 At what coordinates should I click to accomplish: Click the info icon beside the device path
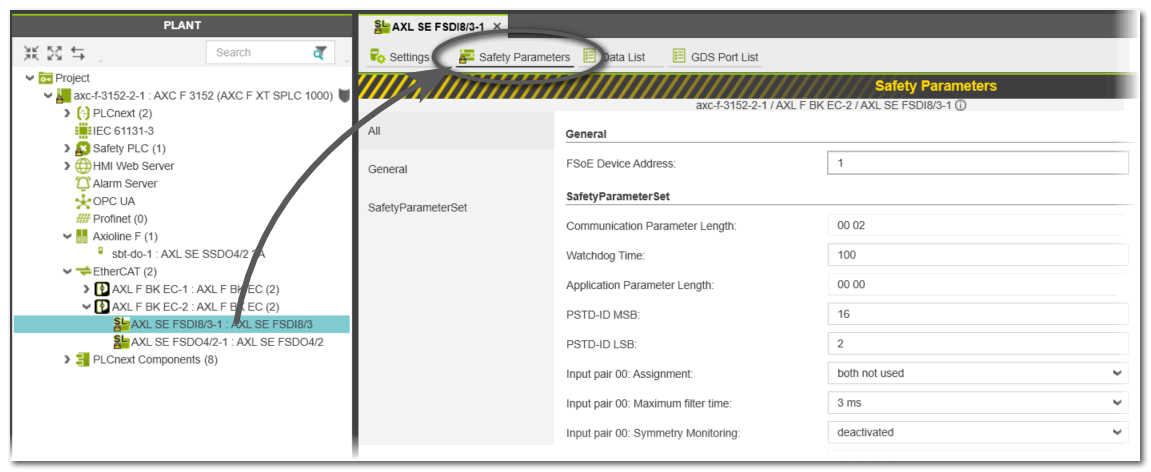point(960,106)
